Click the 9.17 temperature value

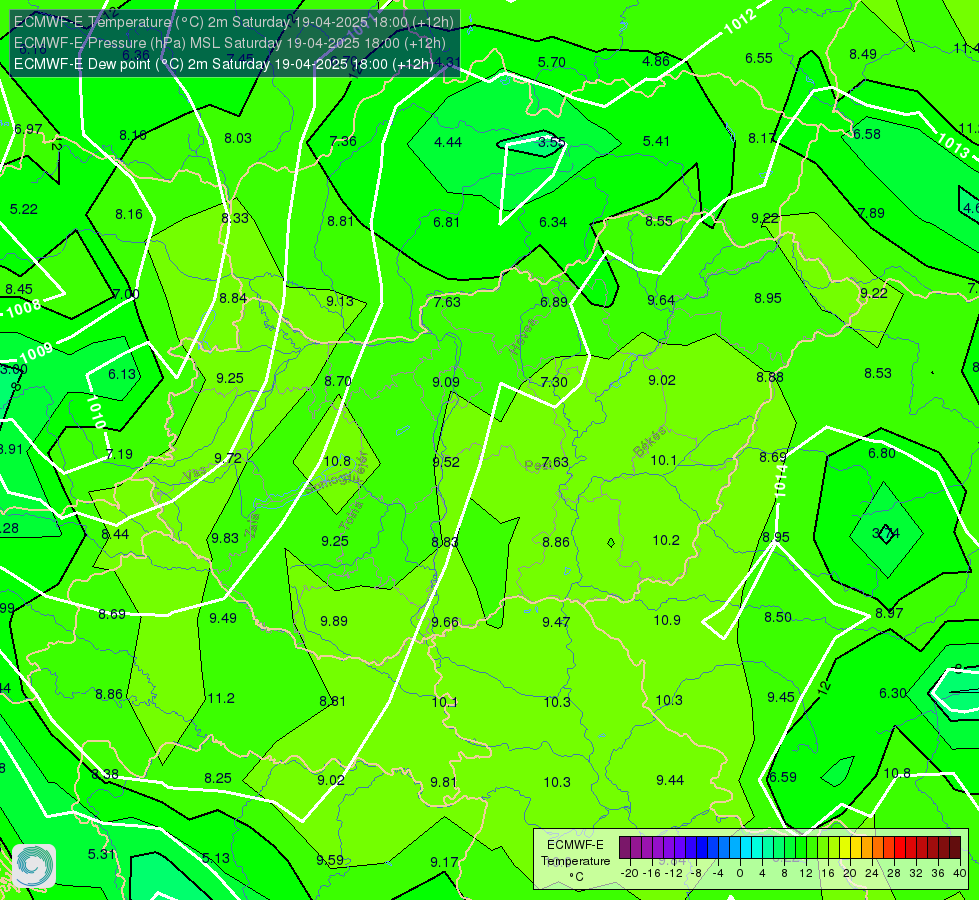click(444, 863)
